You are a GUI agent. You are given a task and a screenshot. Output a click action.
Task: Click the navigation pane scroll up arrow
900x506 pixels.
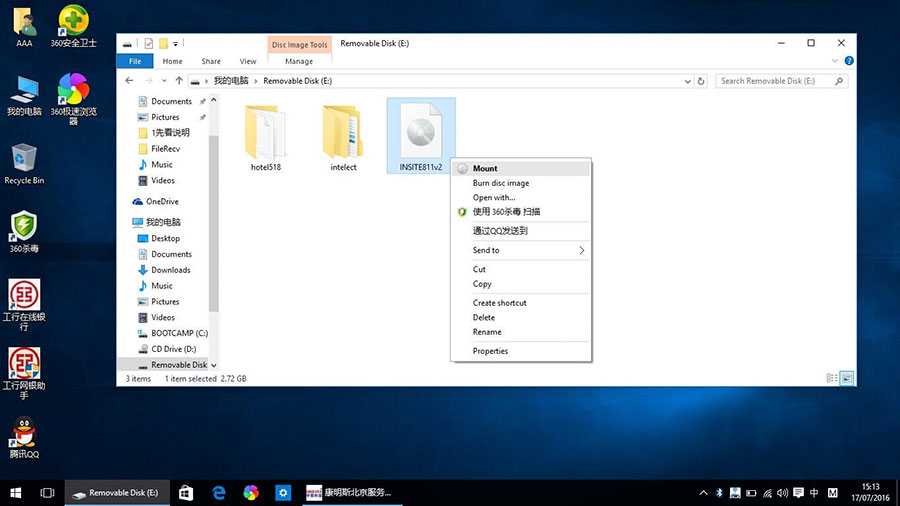[x=214, y=100]
